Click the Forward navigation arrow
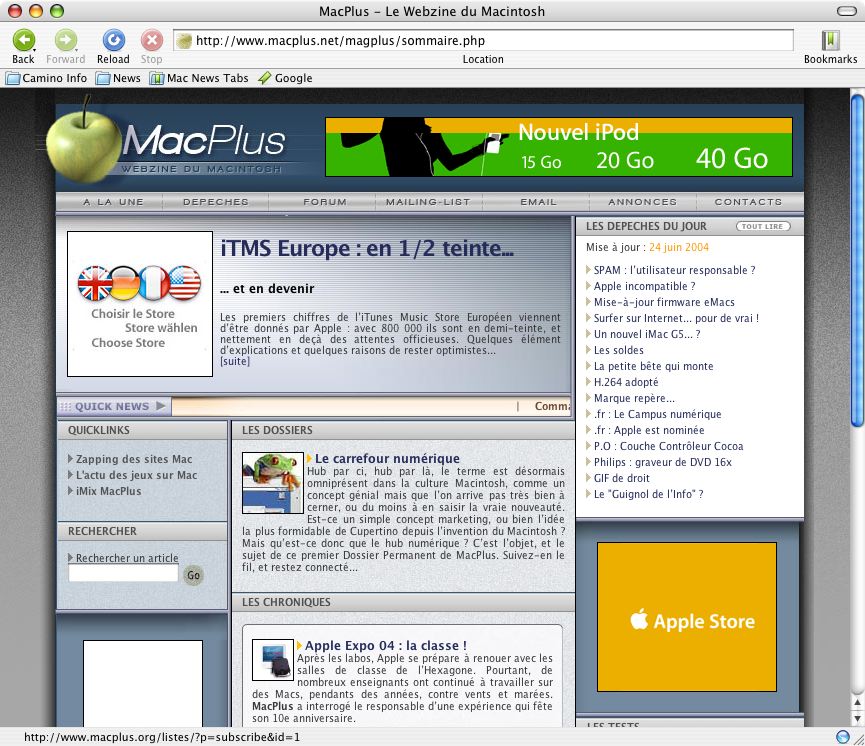The image size is (865, 746). pyautogui.click(x=66, y=40)
